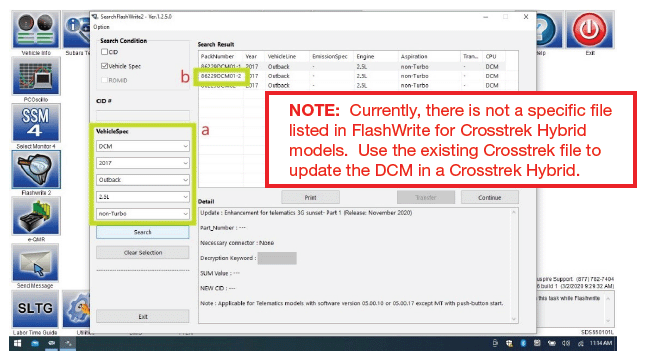Click the Print button

pos(310,198)
